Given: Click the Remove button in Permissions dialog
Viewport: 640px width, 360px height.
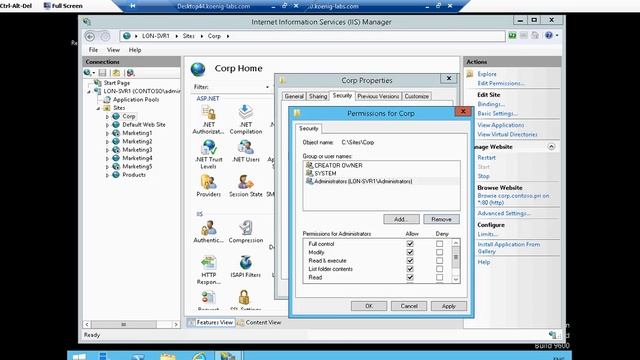Looking at the screenshot, I should [x=441, y=219].
